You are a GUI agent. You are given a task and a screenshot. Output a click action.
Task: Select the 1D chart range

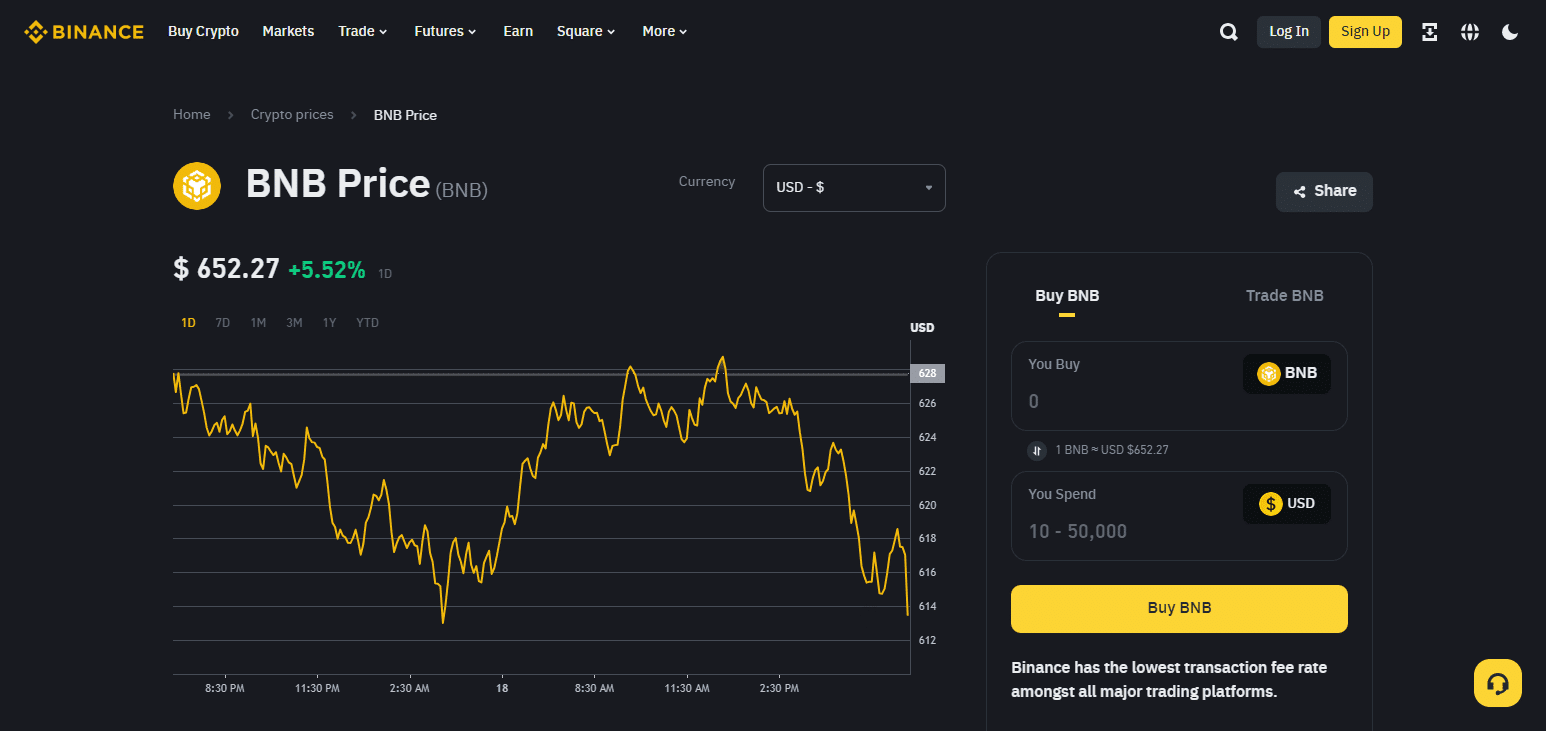point(188,323)
